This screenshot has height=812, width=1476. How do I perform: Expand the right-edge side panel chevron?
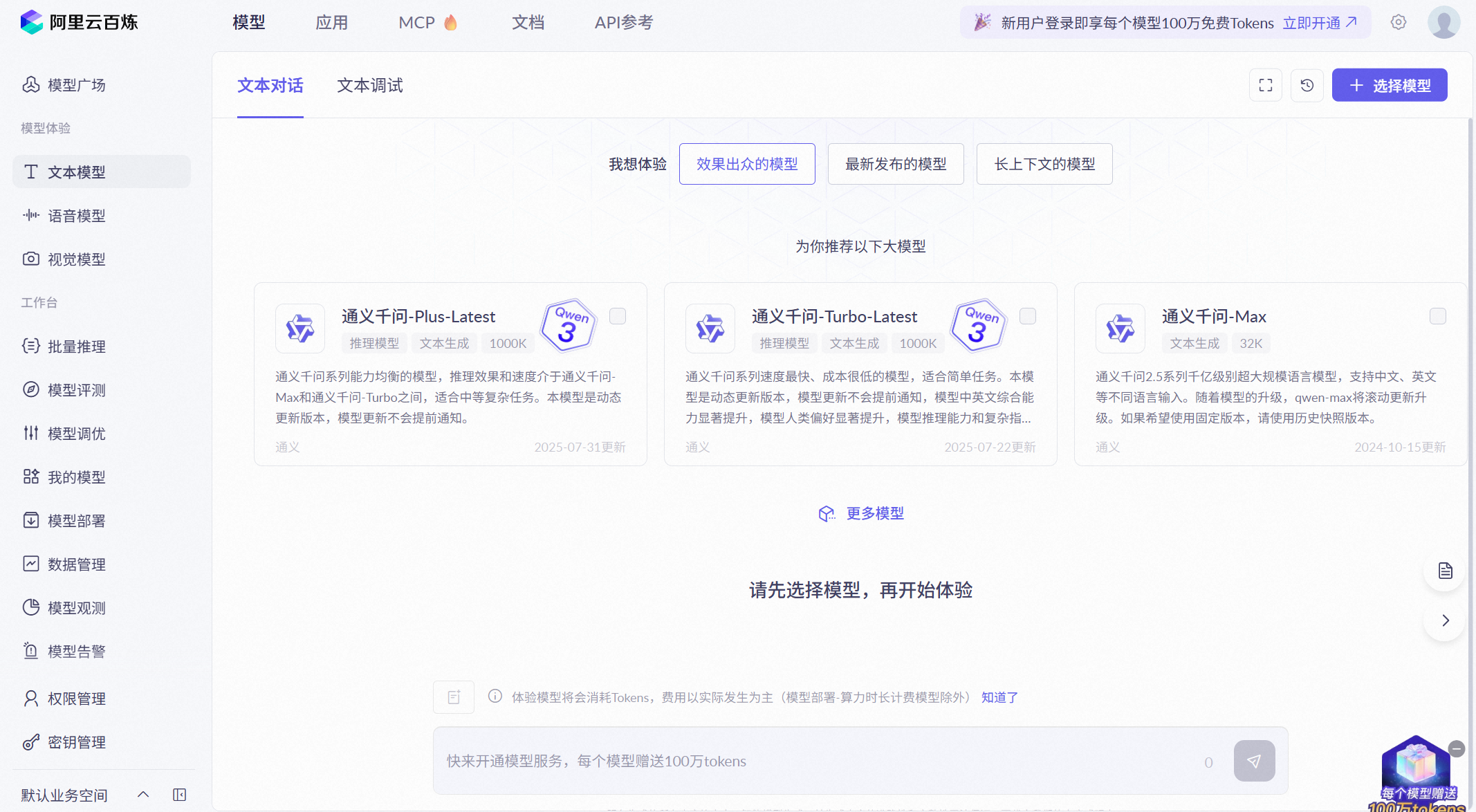tap(1444, 620)
